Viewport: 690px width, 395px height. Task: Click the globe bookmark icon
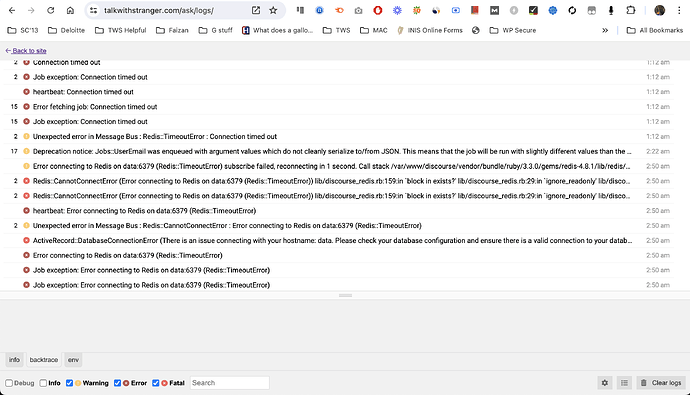click(476, 30)
